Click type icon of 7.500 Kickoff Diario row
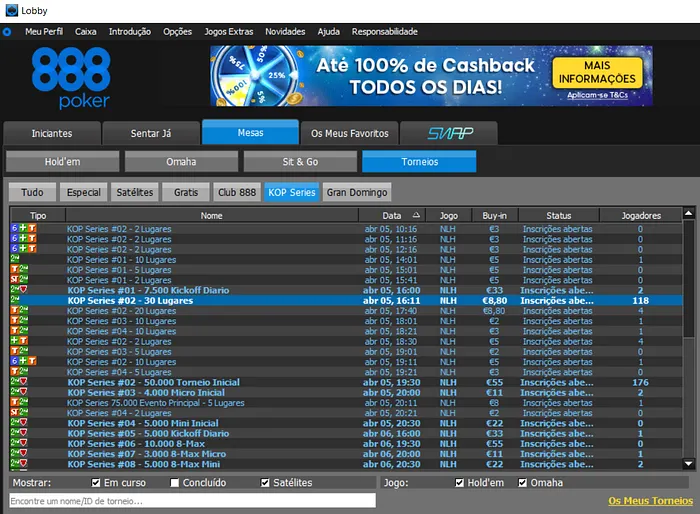Screen dimensions: 700x514 (x=19, y=290)
